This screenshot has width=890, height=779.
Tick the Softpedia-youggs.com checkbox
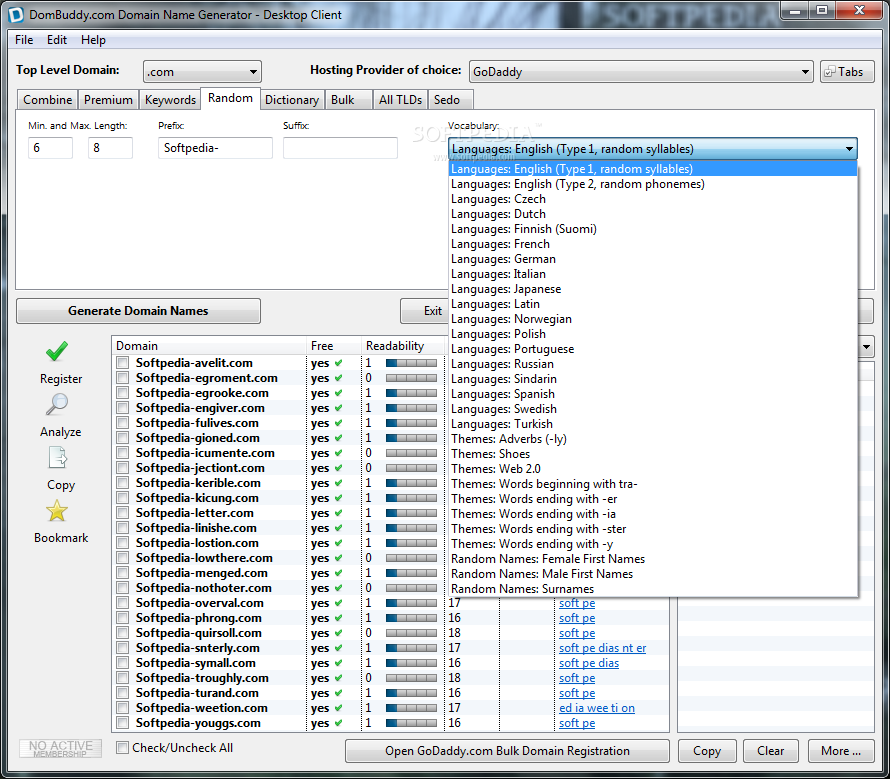122,723
